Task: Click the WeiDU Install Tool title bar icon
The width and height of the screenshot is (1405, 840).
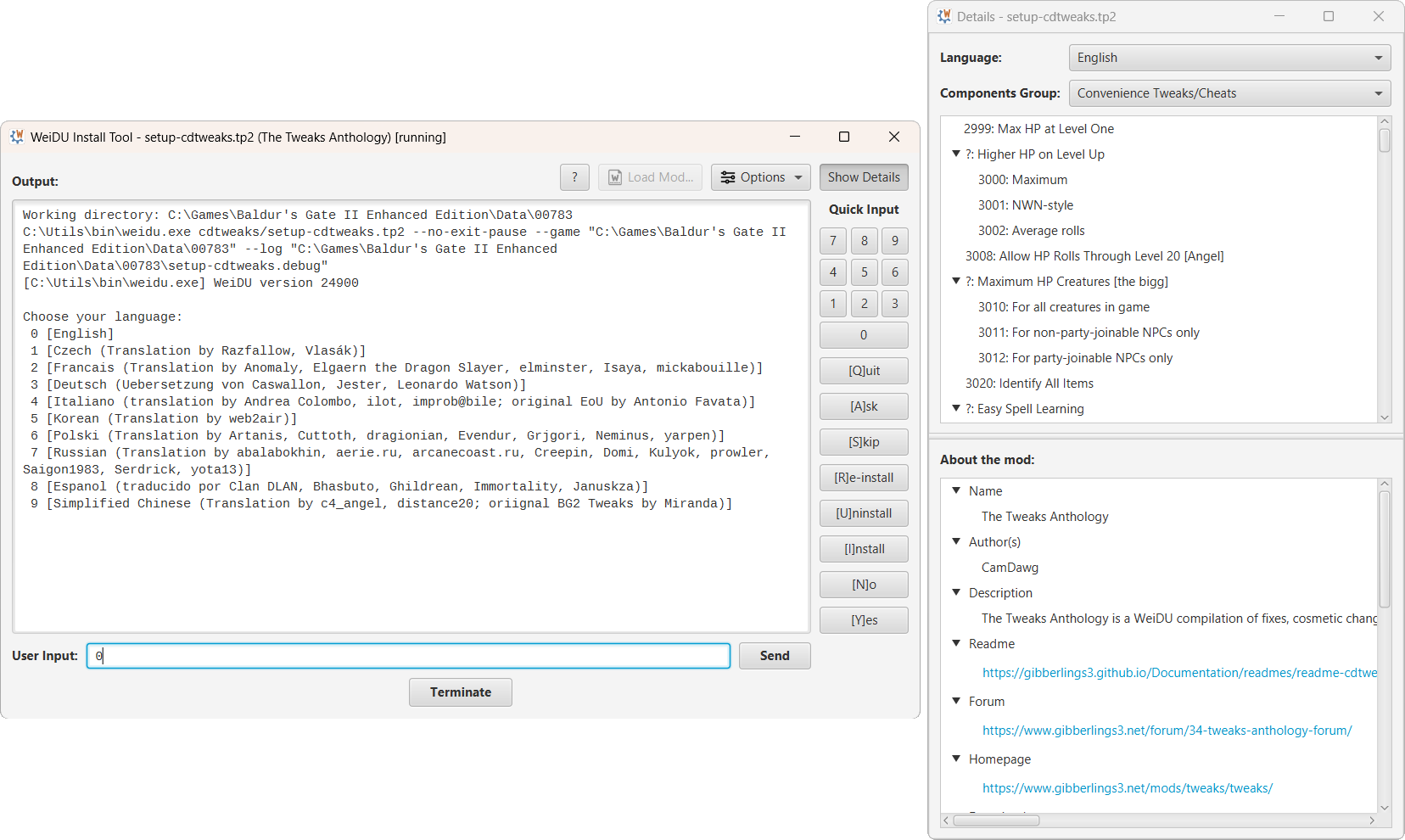Action: pos(17,137)
